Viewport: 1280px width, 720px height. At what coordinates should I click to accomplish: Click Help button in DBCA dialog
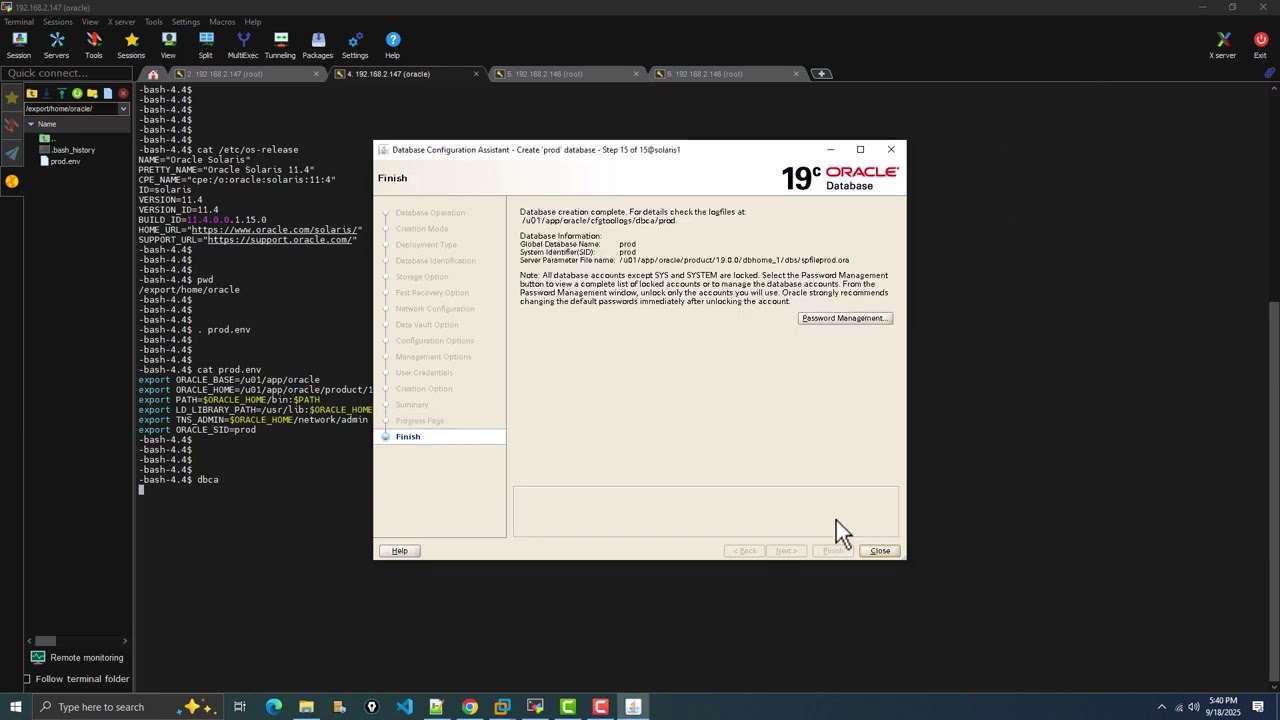coord(399,551)
